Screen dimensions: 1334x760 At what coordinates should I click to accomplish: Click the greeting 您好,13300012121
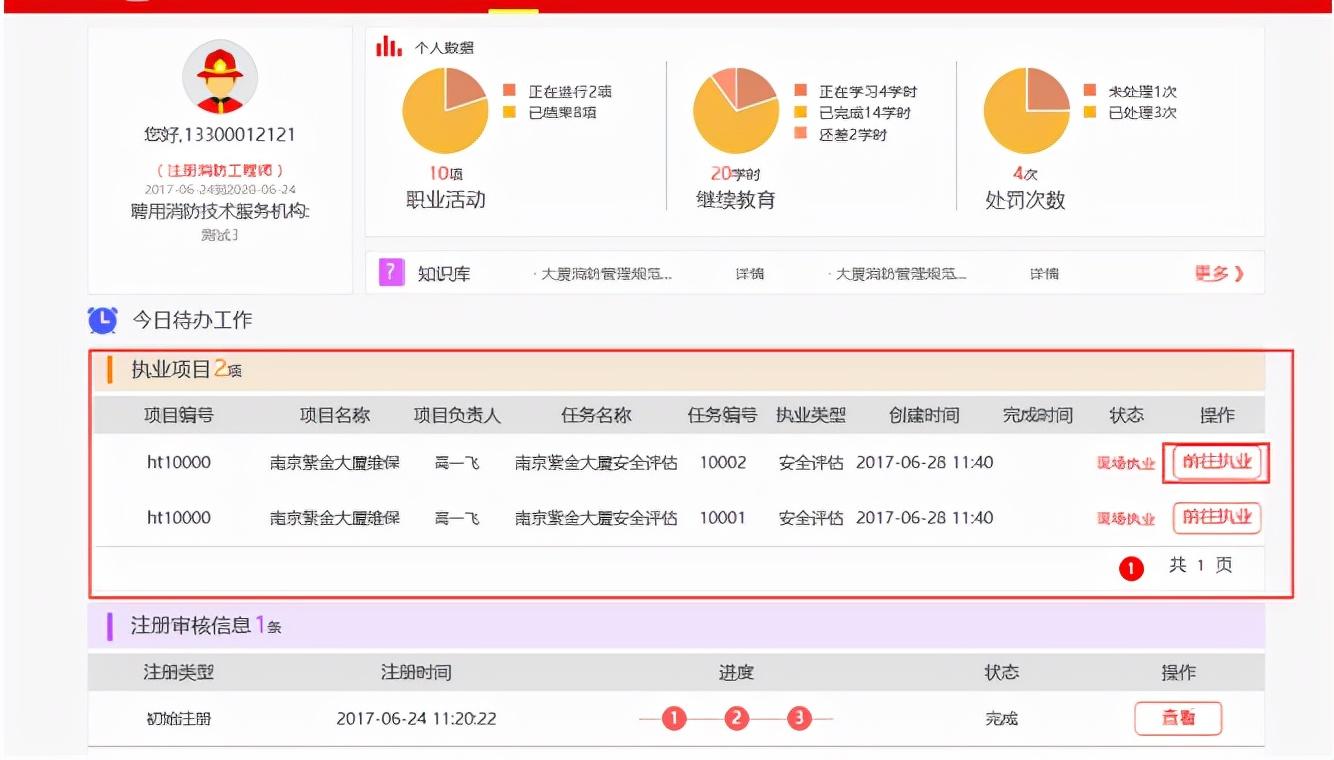coord(220,135)
